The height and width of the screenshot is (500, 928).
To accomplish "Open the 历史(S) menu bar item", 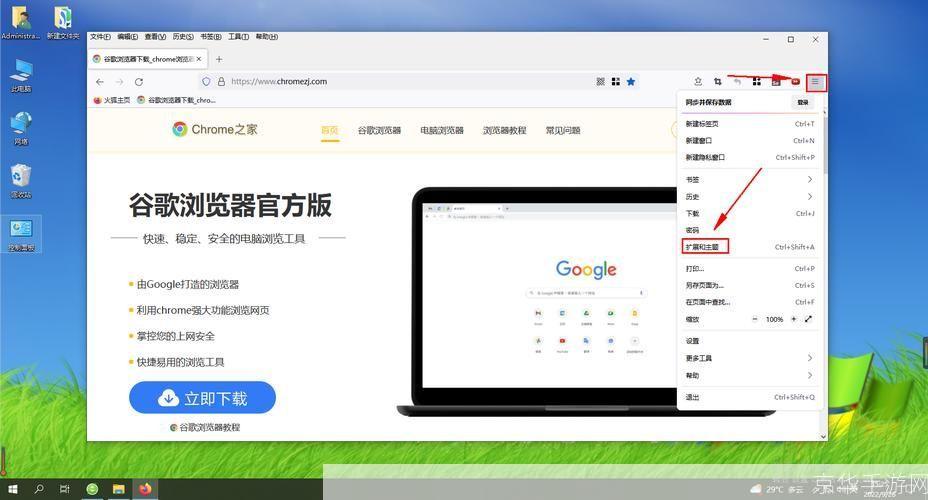I will (183, 37).
